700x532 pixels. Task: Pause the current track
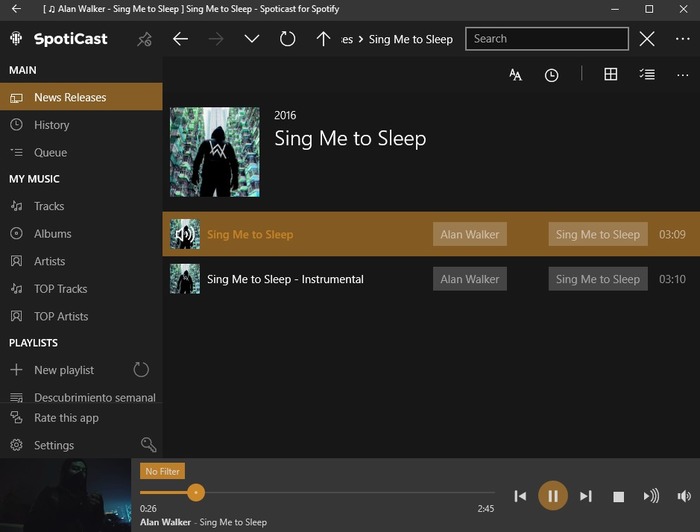pyautogui.click(x=553, y=496)
